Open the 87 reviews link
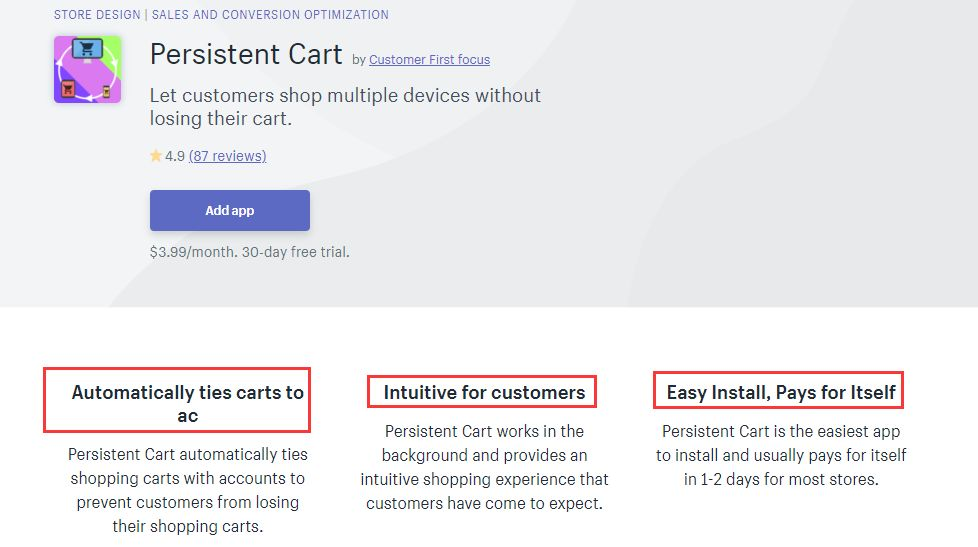The height and width of the screenshot is (547, 978). tap(228, 156)
